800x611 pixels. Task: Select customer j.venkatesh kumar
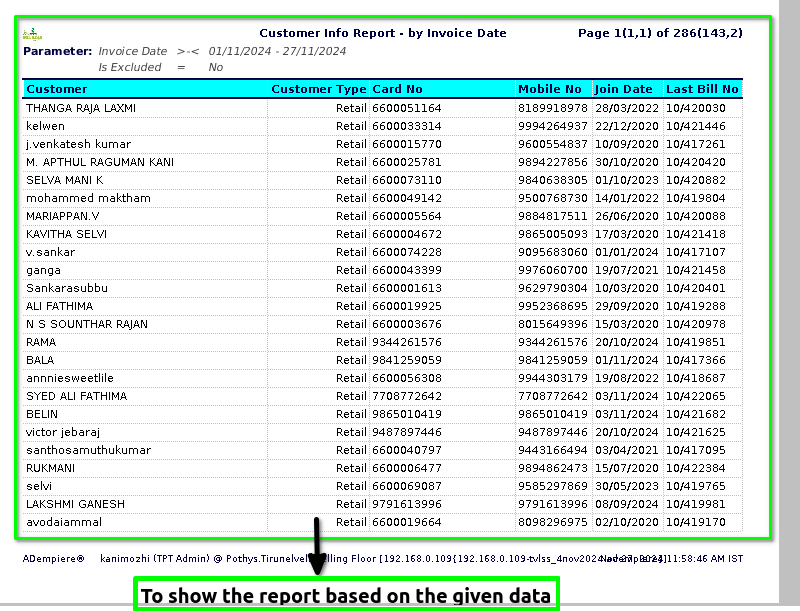click(x=79, y=144)
